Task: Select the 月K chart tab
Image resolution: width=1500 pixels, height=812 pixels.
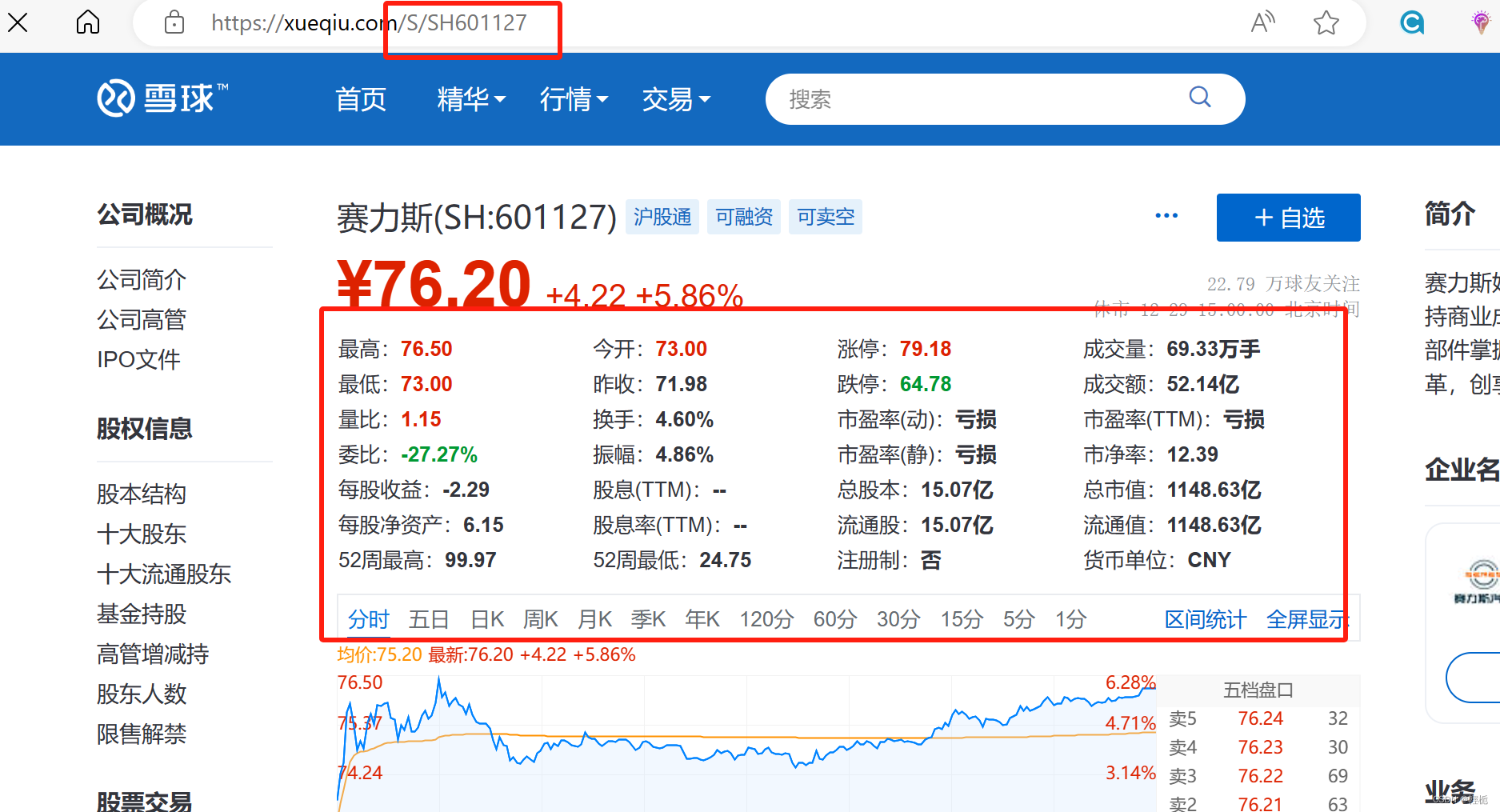Action: (x=594, y=619)
